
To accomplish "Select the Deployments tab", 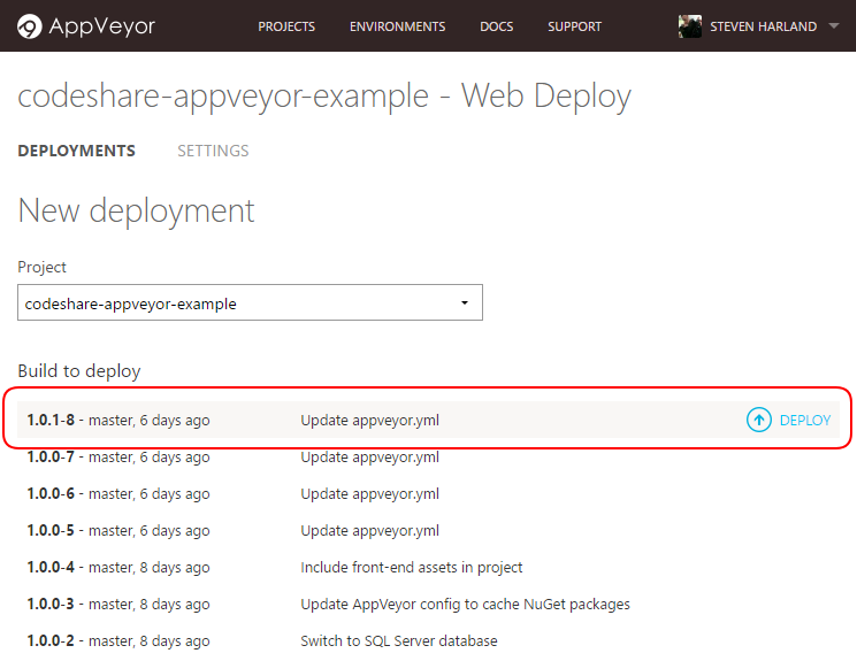I will (x=77, y=151).
